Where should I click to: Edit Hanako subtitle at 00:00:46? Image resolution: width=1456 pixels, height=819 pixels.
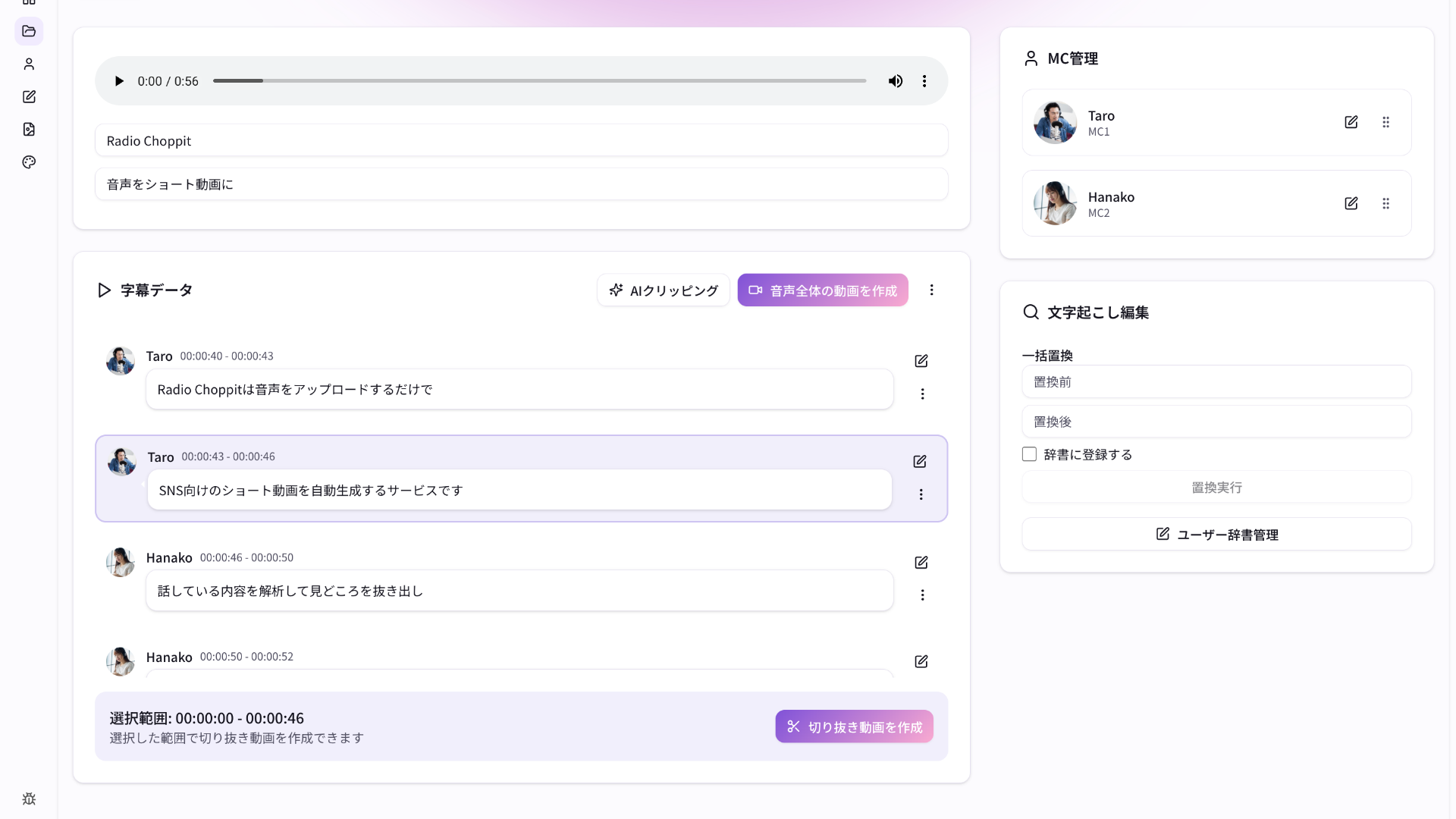coord(921,563)
